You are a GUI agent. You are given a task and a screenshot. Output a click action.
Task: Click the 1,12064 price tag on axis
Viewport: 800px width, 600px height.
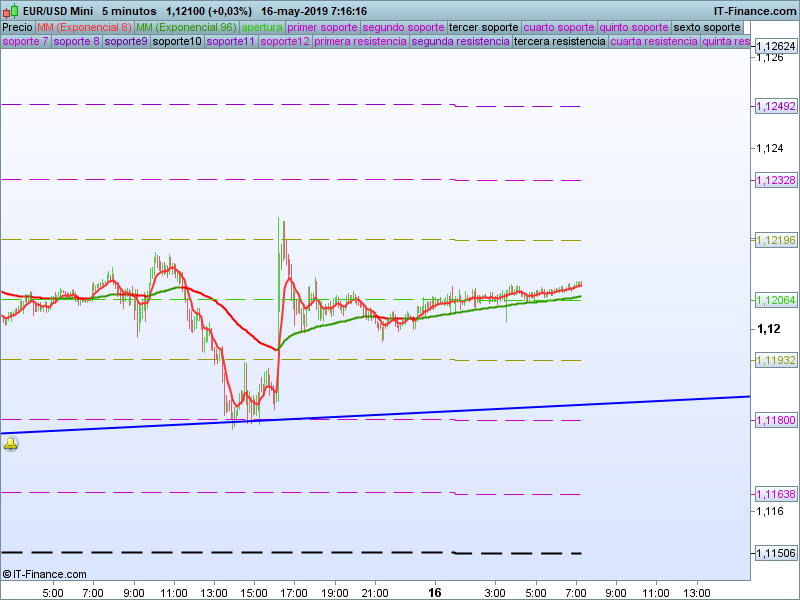tap(774, 300)
